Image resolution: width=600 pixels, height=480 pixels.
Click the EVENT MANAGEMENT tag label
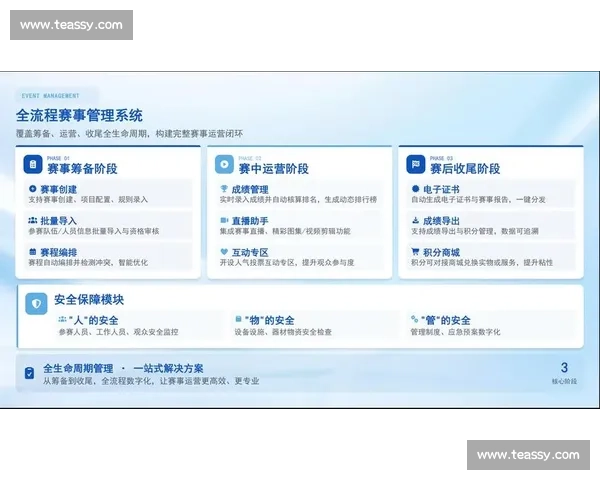pos(51,96)
